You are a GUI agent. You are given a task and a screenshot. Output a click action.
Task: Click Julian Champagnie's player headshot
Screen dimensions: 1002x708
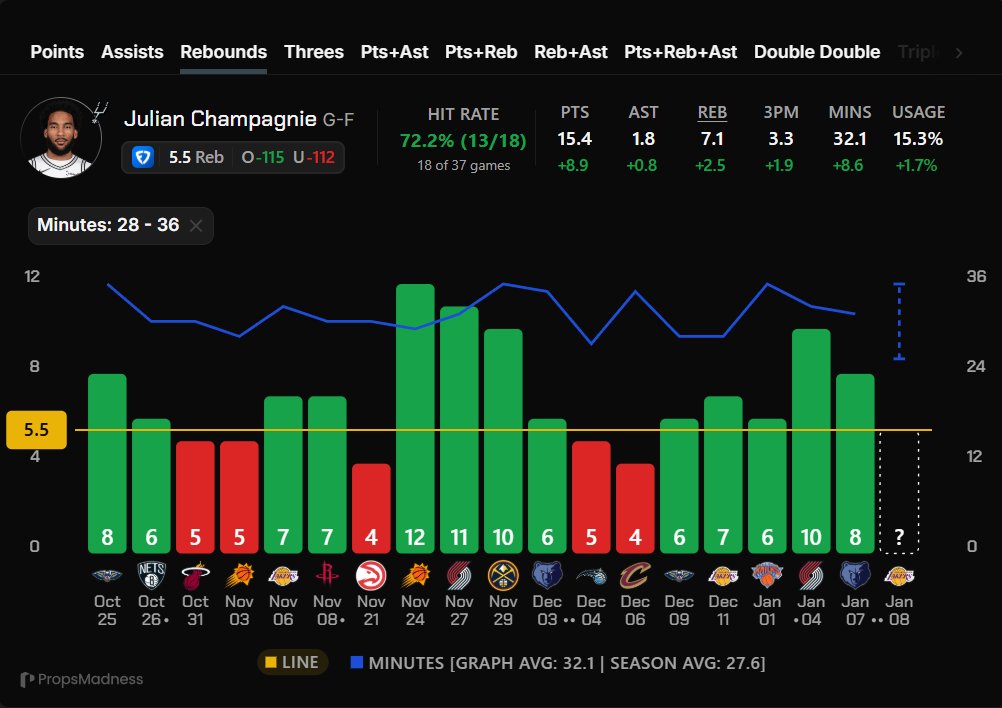61,138
